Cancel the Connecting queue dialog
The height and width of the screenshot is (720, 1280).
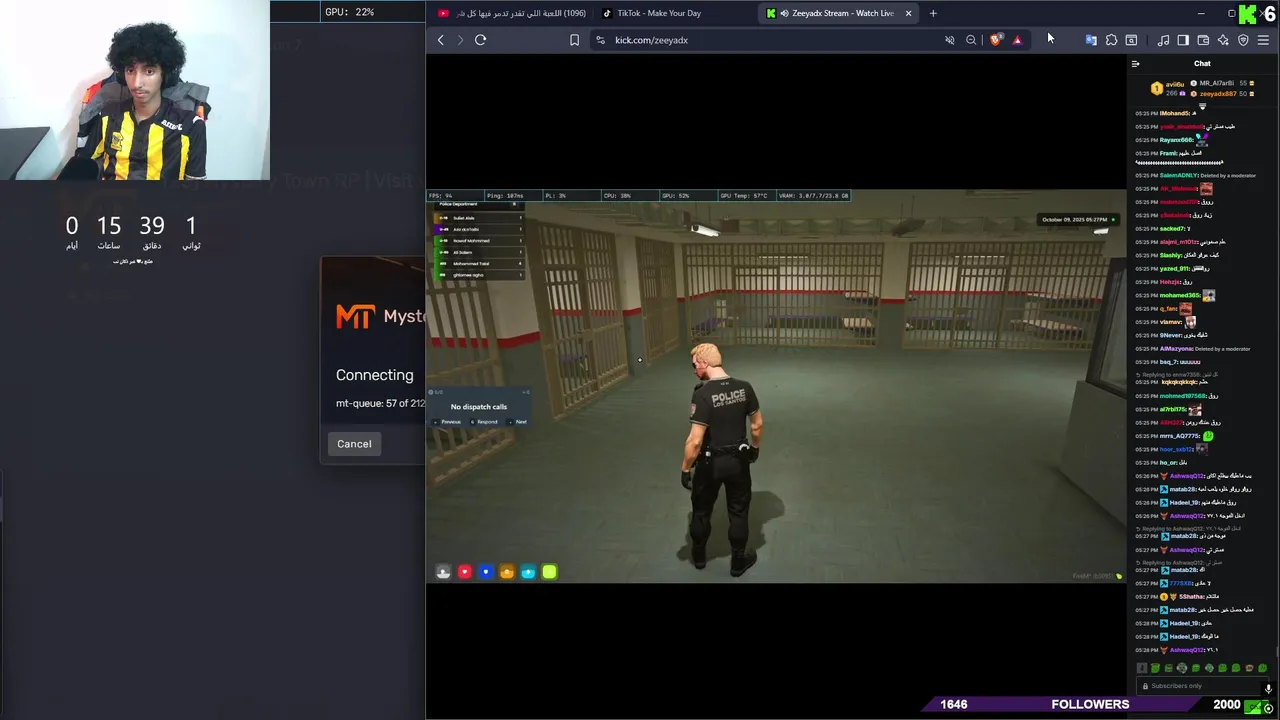pos(354,444)
